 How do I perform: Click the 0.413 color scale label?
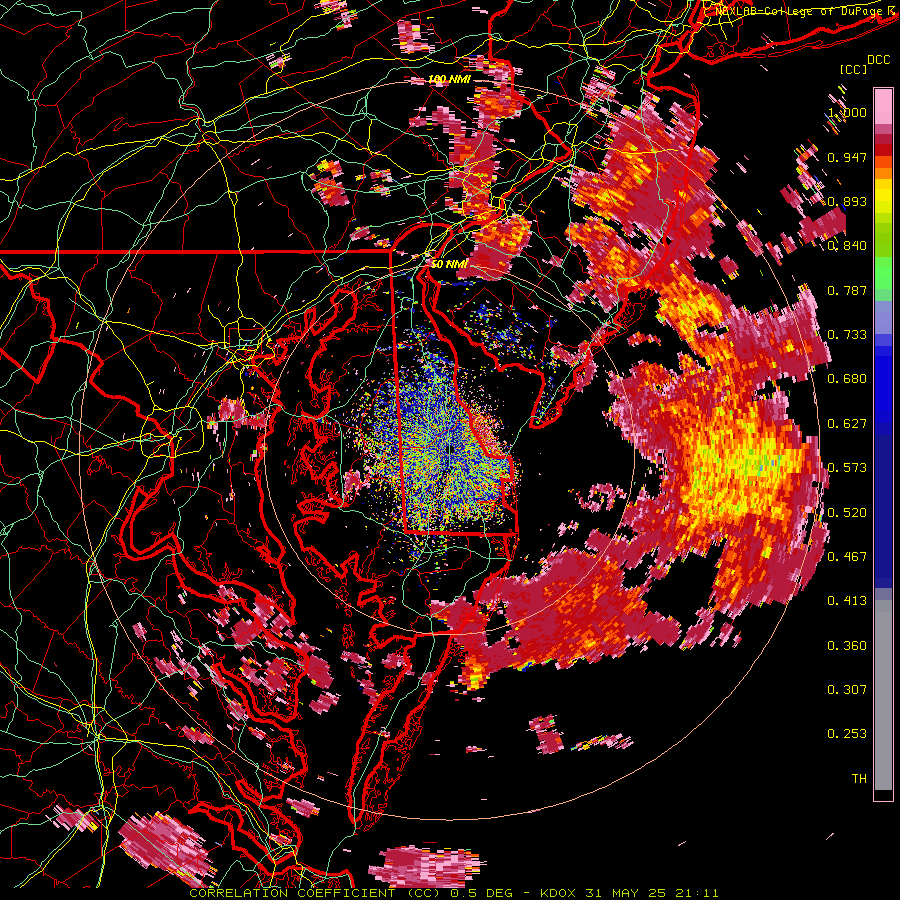847,600
